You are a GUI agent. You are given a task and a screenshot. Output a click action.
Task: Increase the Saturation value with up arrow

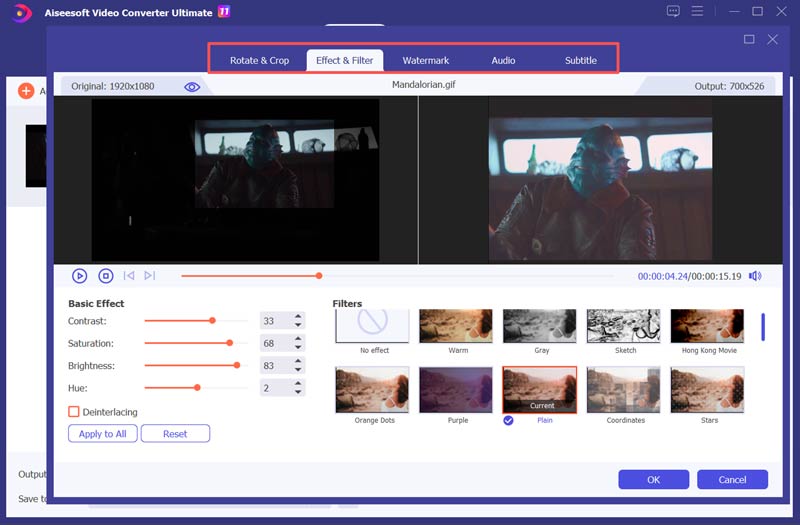[298, 339]
